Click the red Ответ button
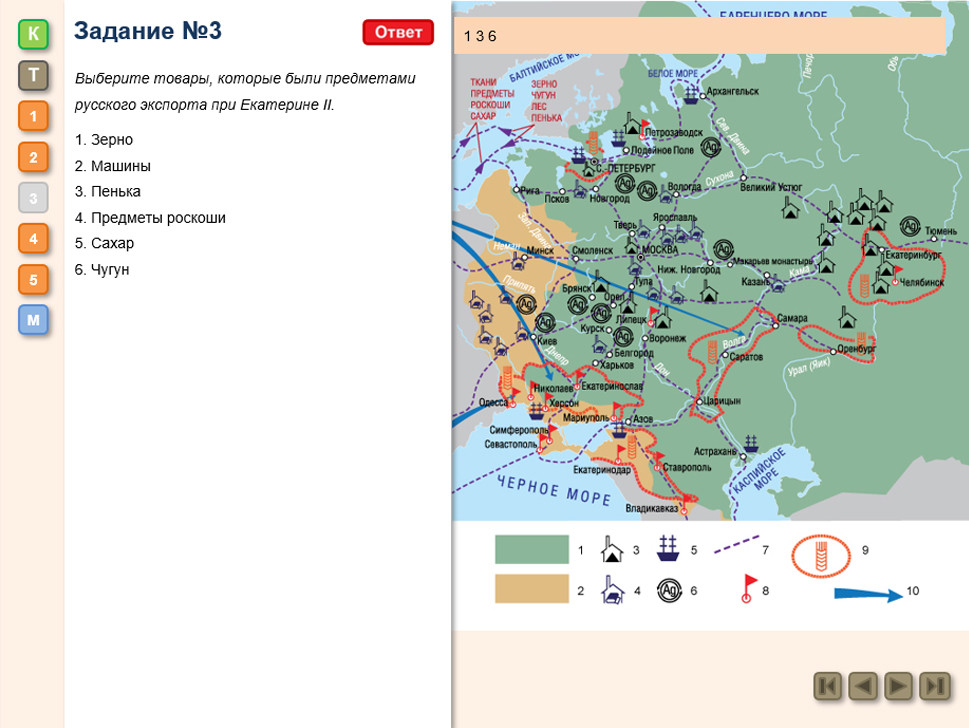The height and width of the screenshot is (728, 969). 398,32
